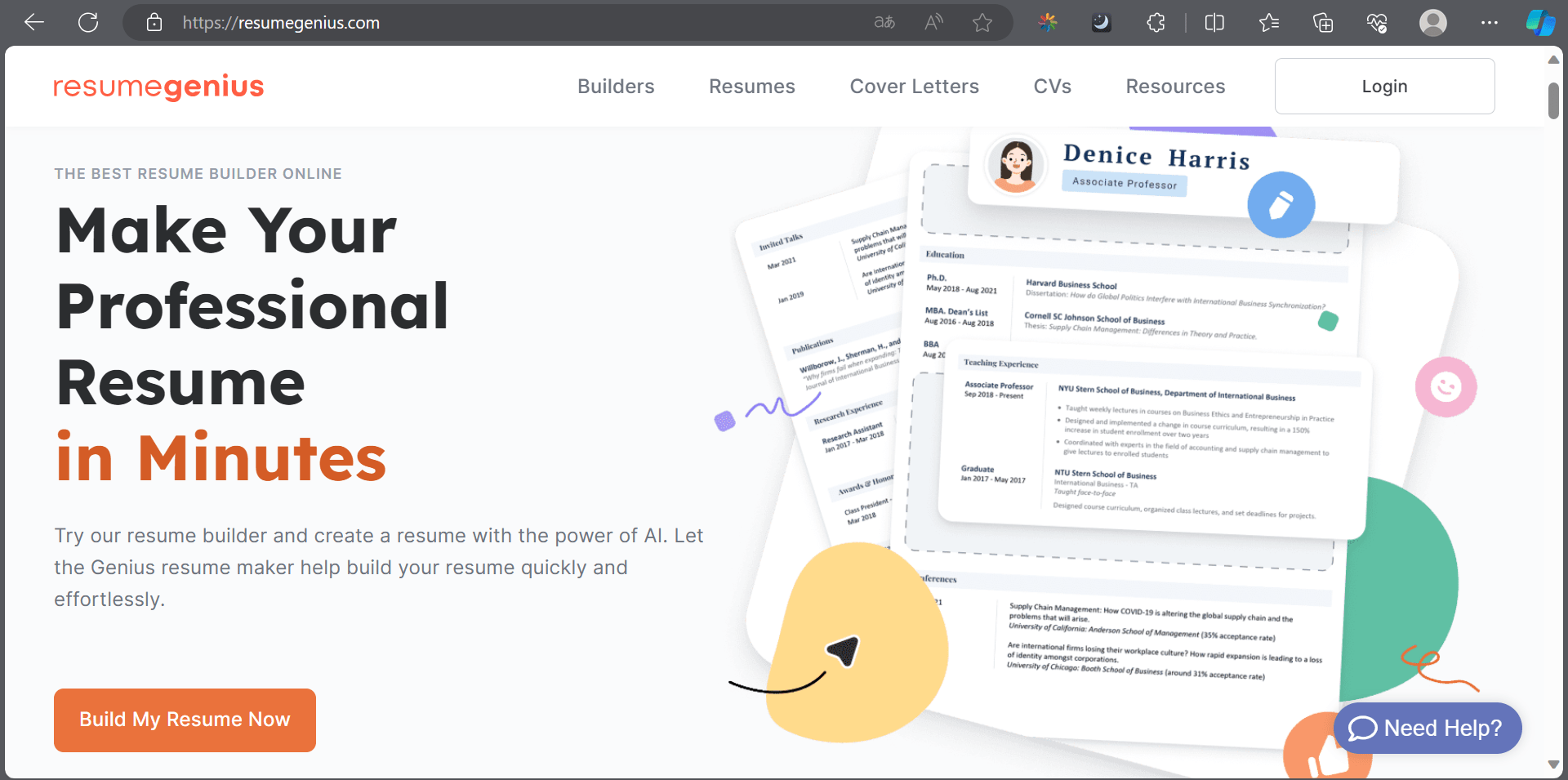Click the Denice Harris name heading
The height and width of the screenshot is (780, 1568).
(x=1156, y=156)
